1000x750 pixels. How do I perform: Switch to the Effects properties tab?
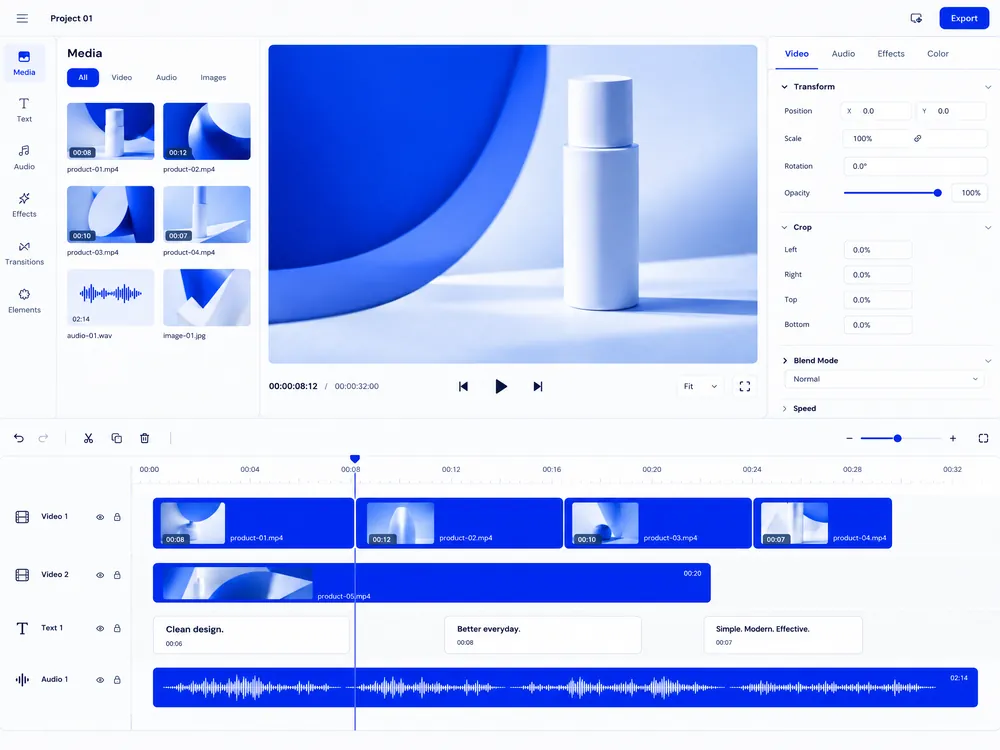[890, 54]
